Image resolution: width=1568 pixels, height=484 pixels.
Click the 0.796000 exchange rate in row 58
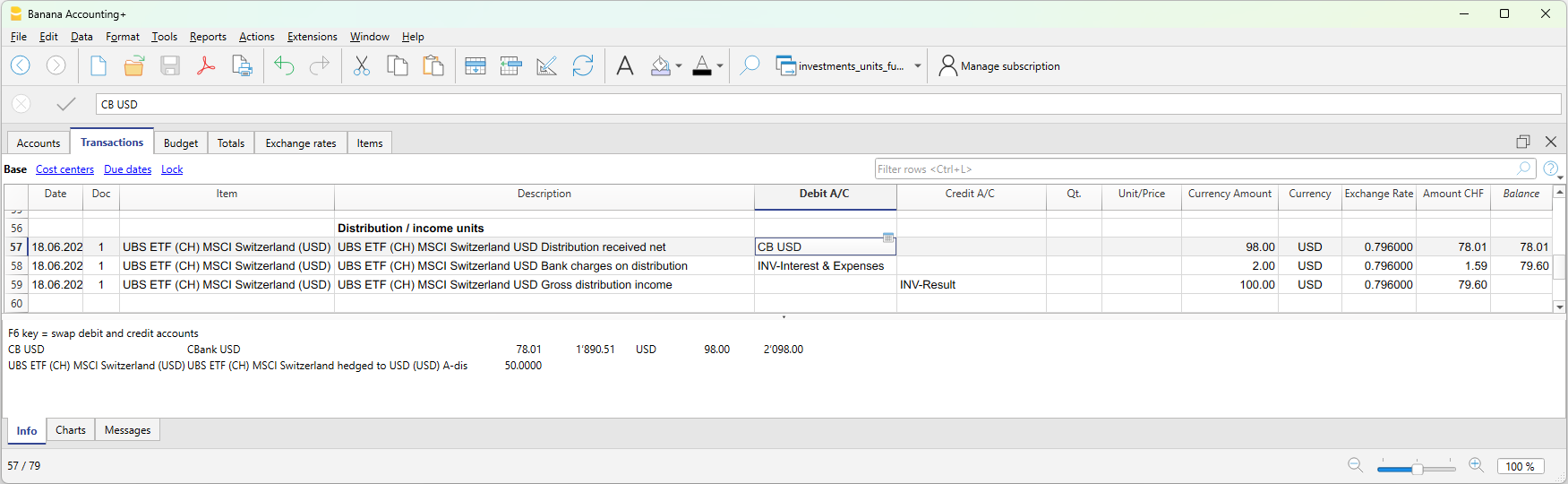coord(1379,266)
